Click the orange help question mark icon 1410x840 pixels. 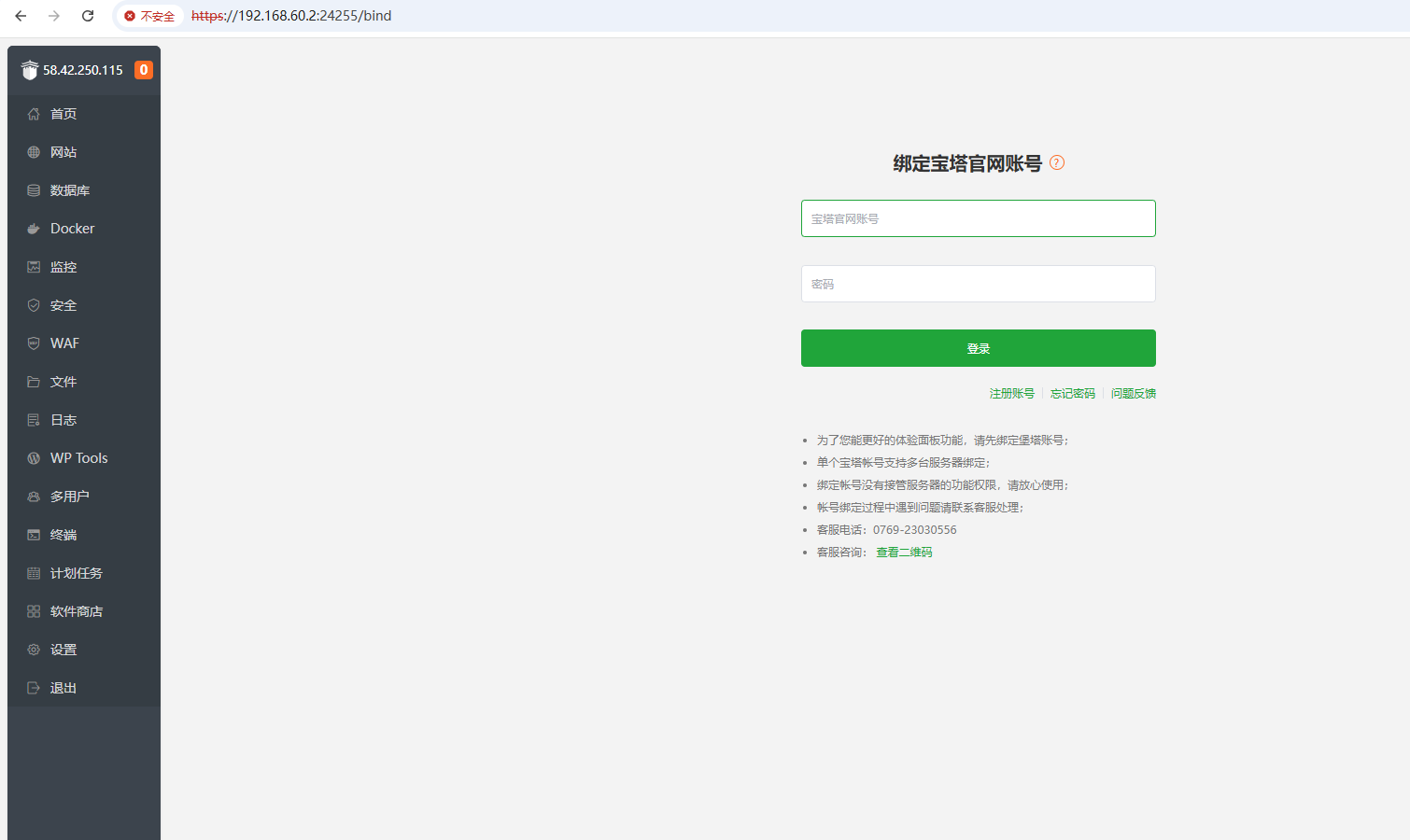point(1057,162)
